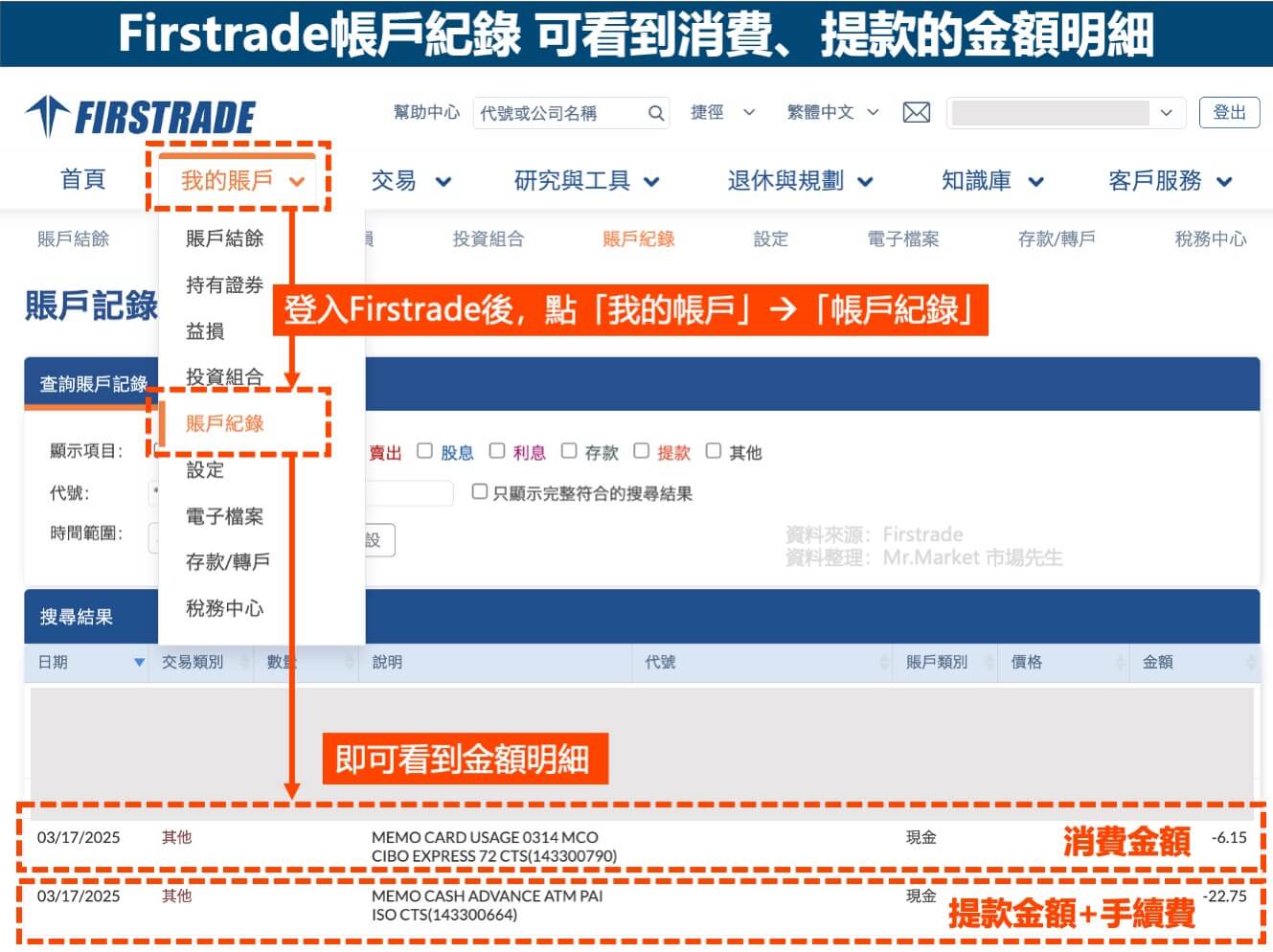Toggle the 存款 checkbox
1273x952 pixels.
coord(569,451)
